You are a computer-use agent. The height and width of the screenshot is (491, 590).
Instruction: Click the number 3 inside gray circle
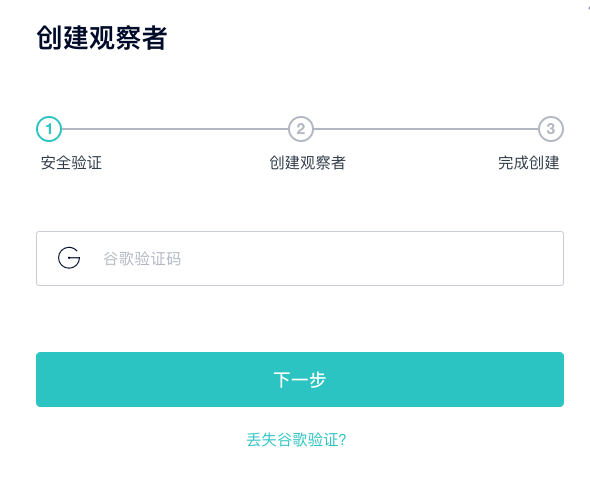pos(551,129)
